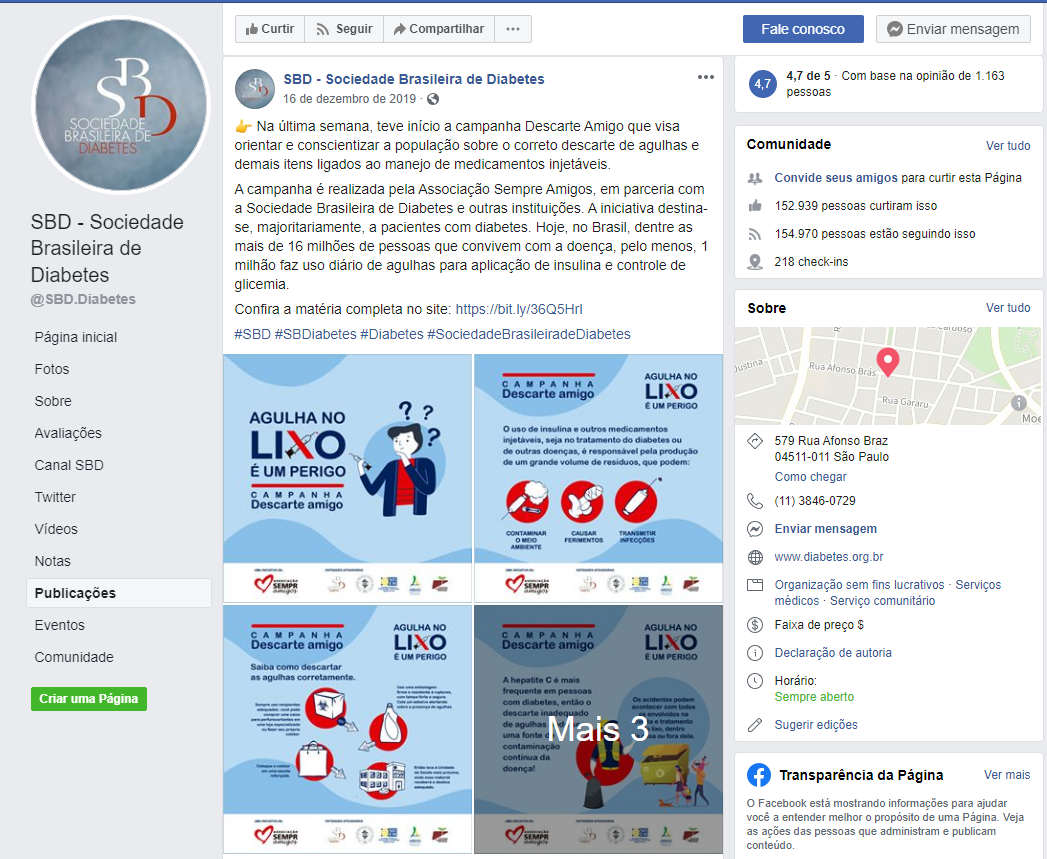Click the Enviar mensagem top button
The height and width of the screenshot is (859, 1047).
click(954, 29)
